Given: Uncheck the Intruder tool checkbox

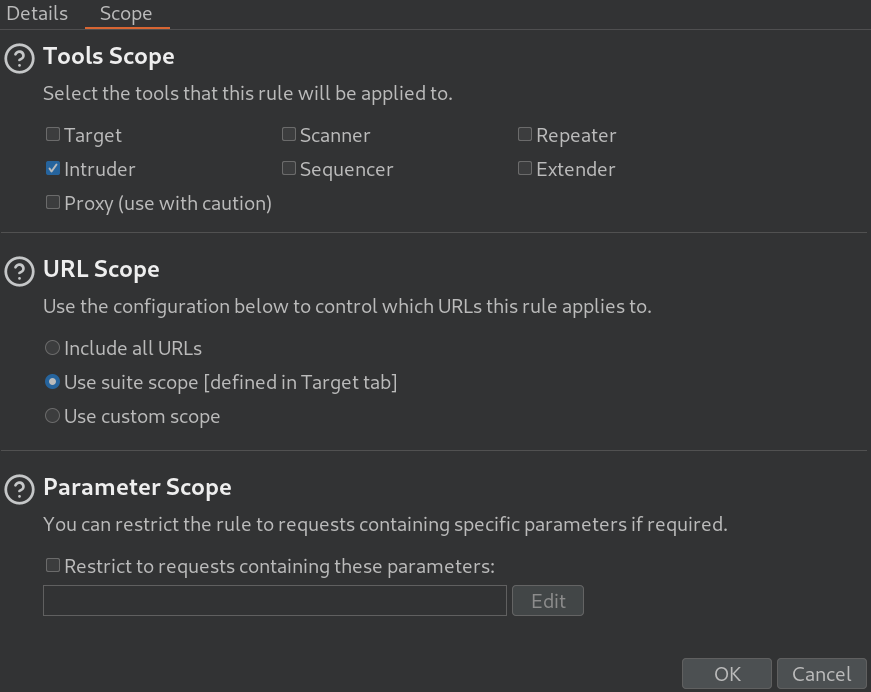Looking at the screenshot, I should 53,168.
